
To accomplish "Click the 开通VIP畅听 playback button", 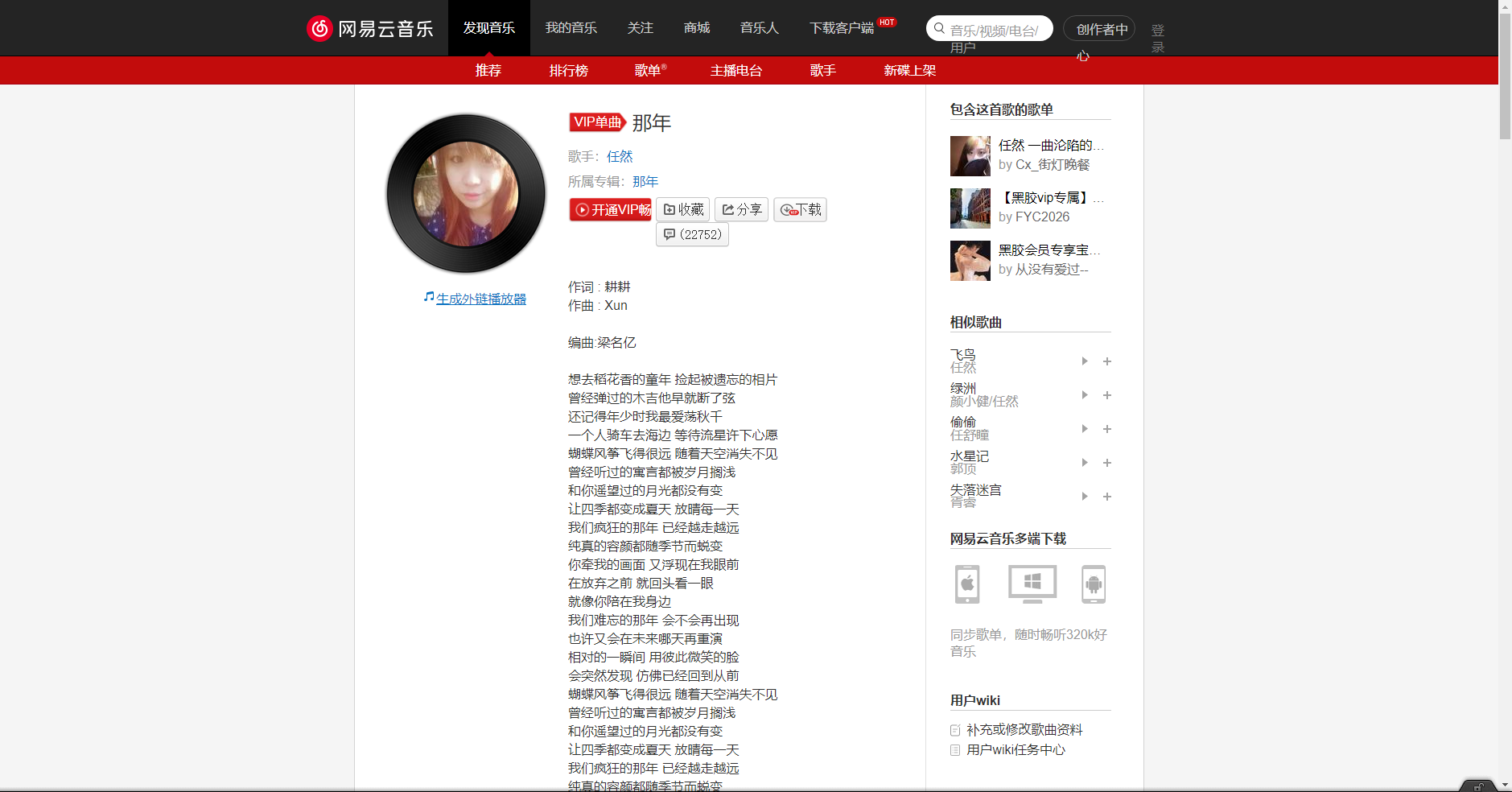I will click(x=611, y=209).
